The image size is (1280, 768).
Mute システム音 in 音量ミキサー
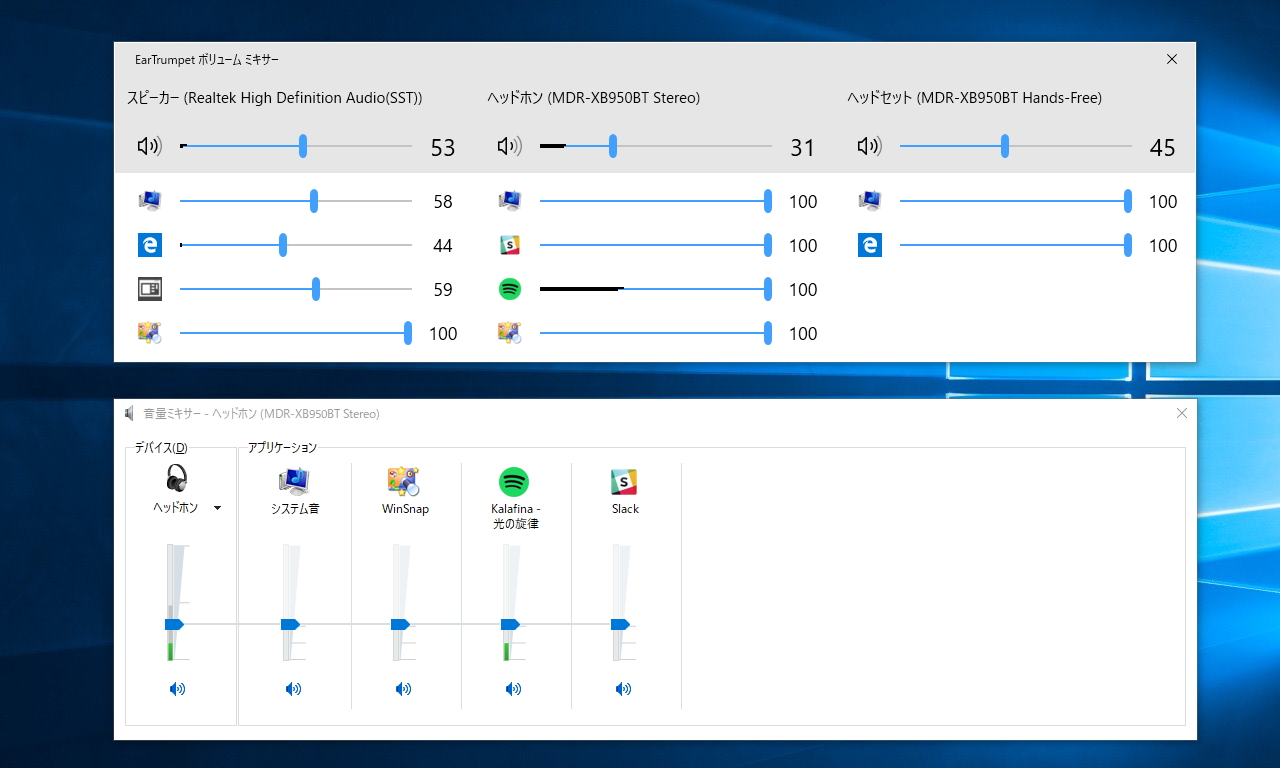tap(293, 689)
